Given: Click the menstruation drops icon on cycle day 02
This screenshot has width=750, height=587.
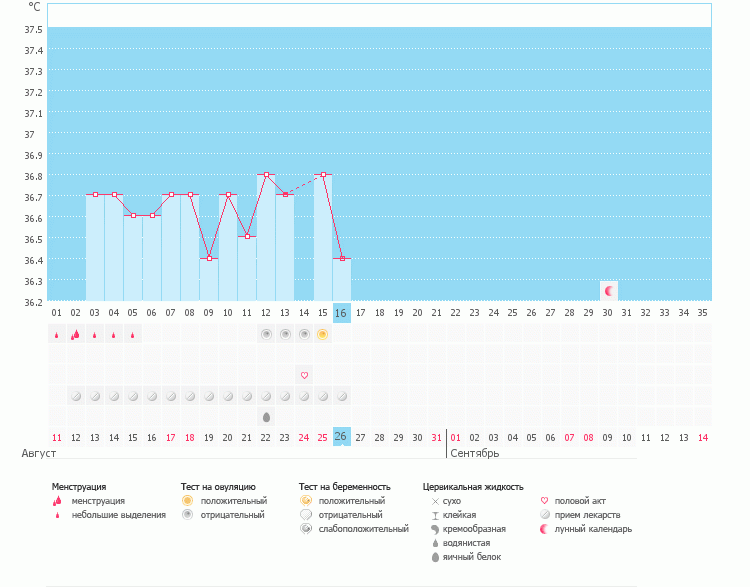Looking at the screenshot, I should 75,334.
